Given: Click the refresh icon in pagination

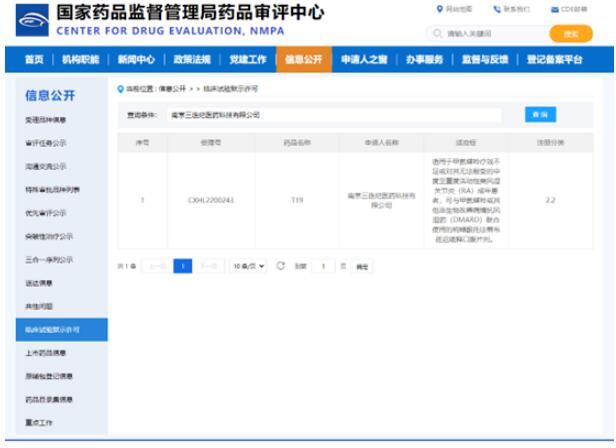Looking at the screenshot, I should click(280, 266).
